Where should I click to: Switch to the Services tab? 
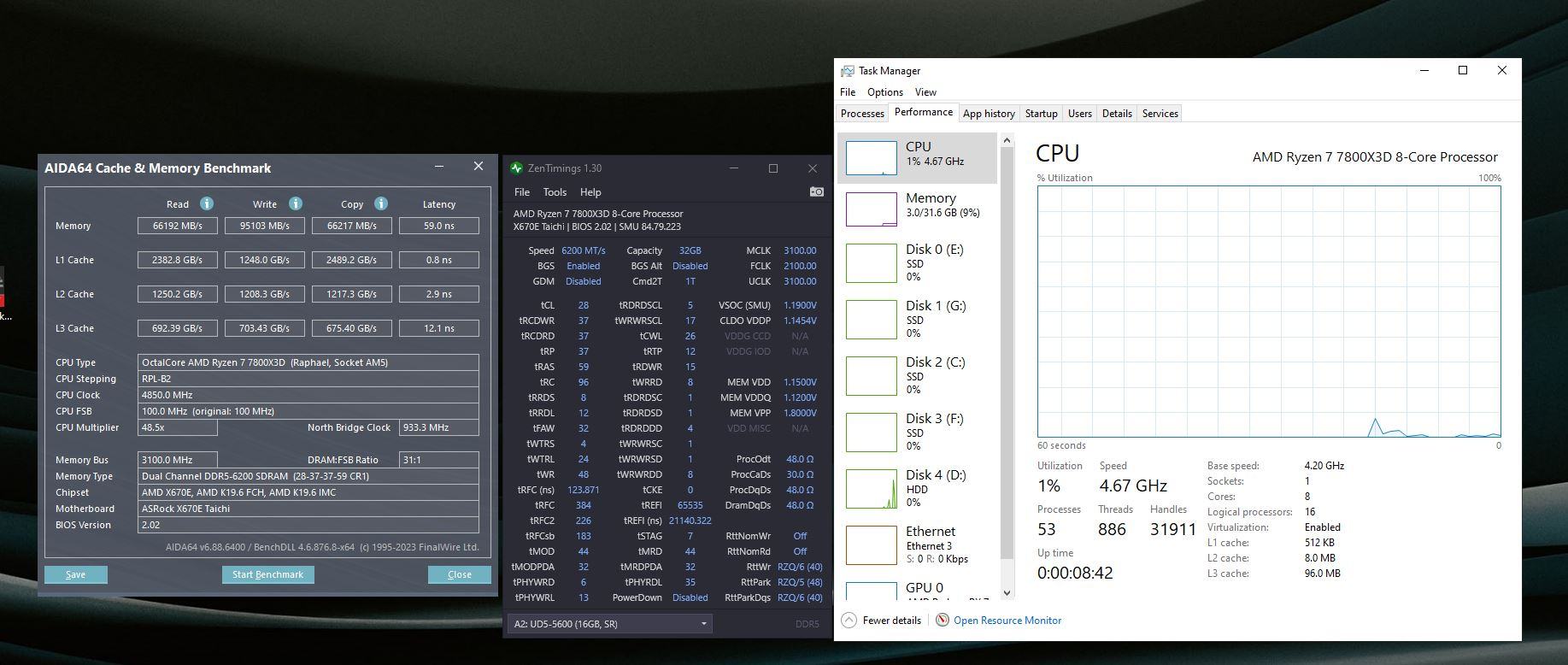point(1160,114)
